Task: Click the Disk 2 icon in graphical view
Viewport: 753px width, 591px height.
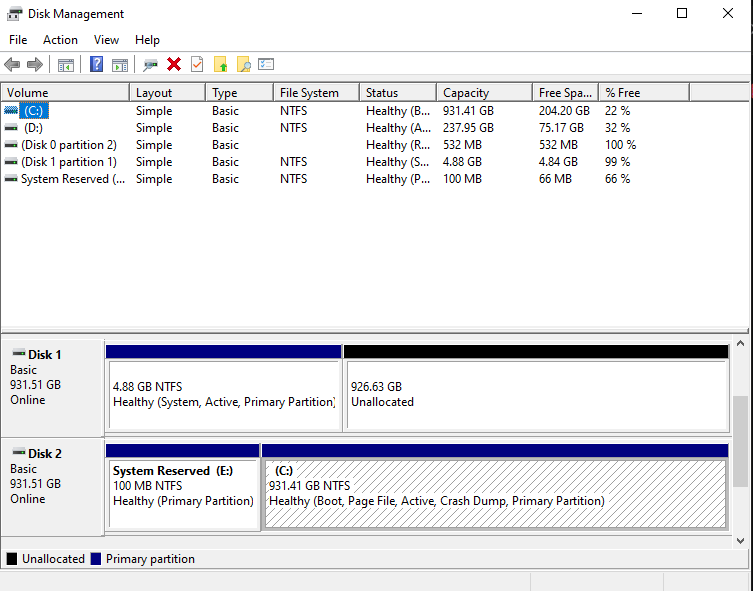Action: pos(19,453)
